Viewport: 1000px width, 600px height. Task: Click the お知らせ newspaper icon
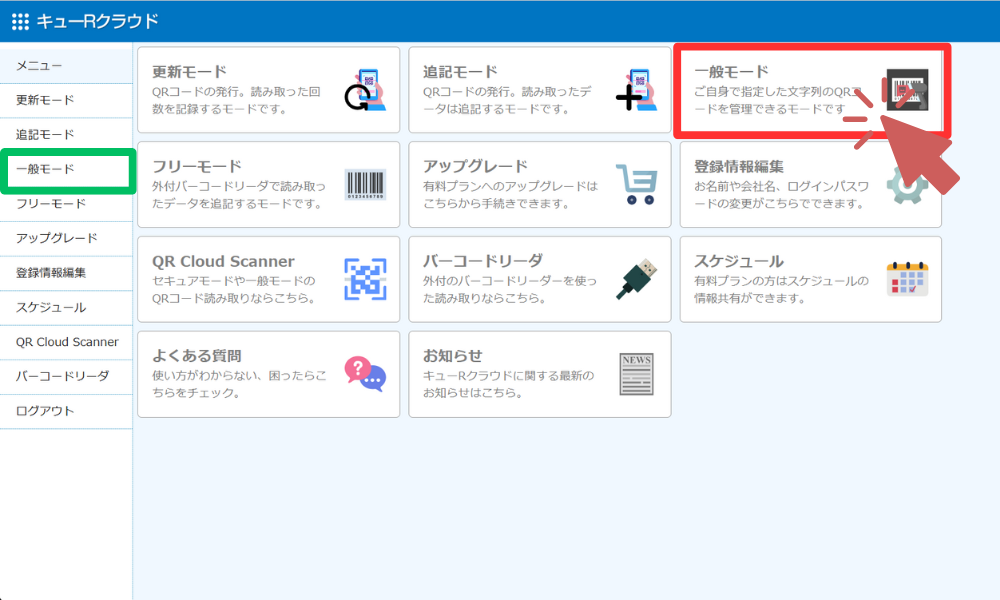(x=636, y=374)
